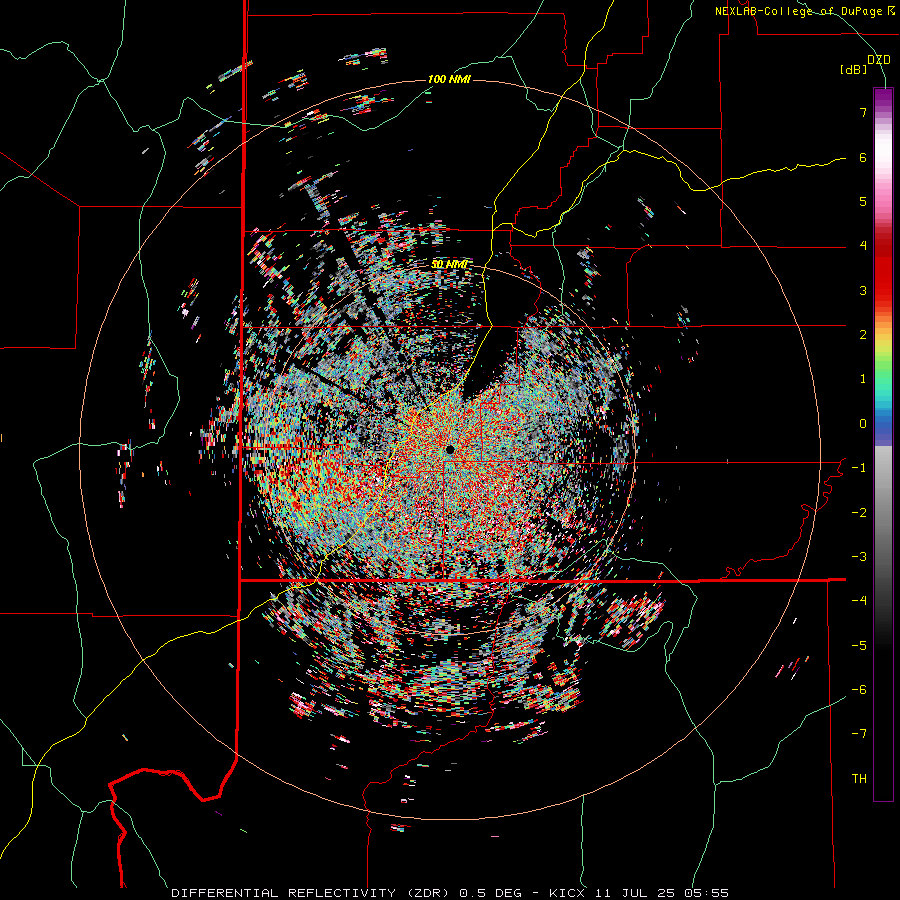Click the 3 value on color scale

863,290
